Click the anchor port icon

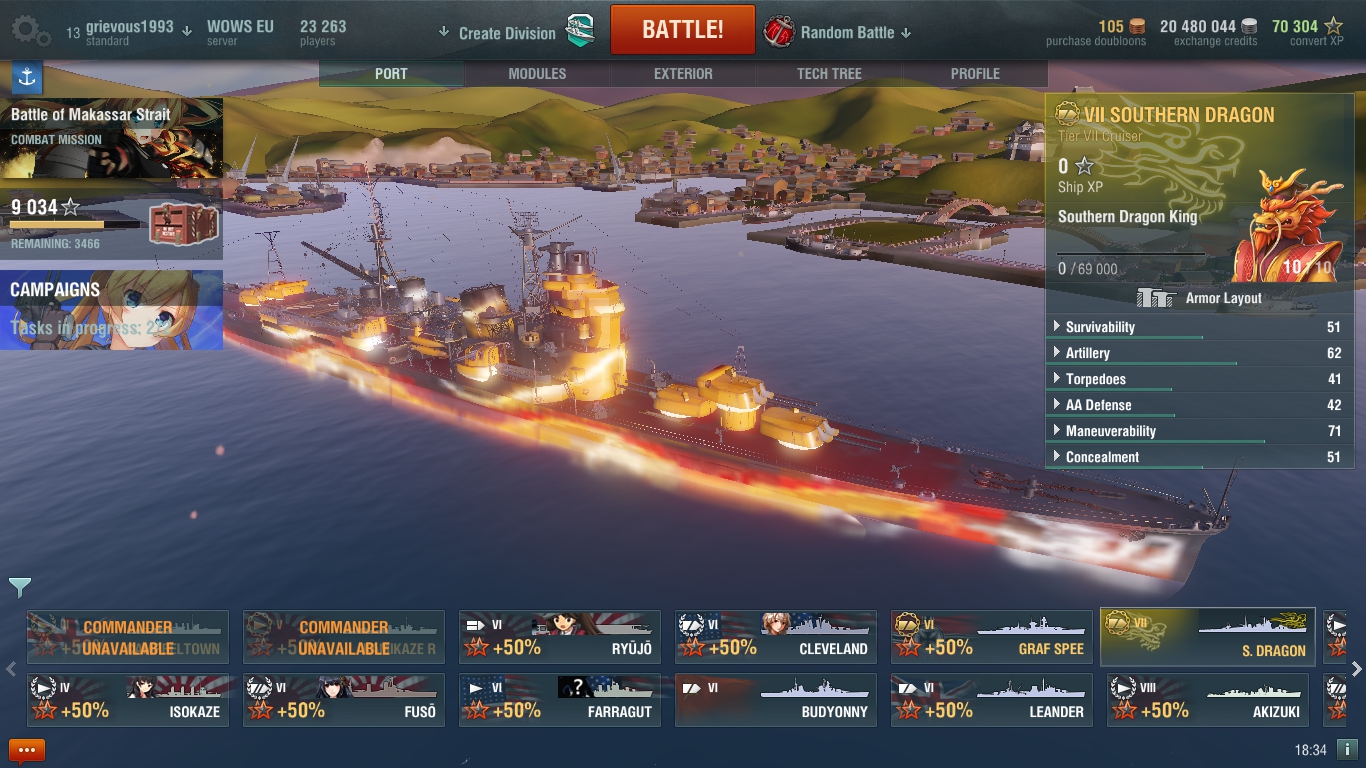[x=27, y=77]
